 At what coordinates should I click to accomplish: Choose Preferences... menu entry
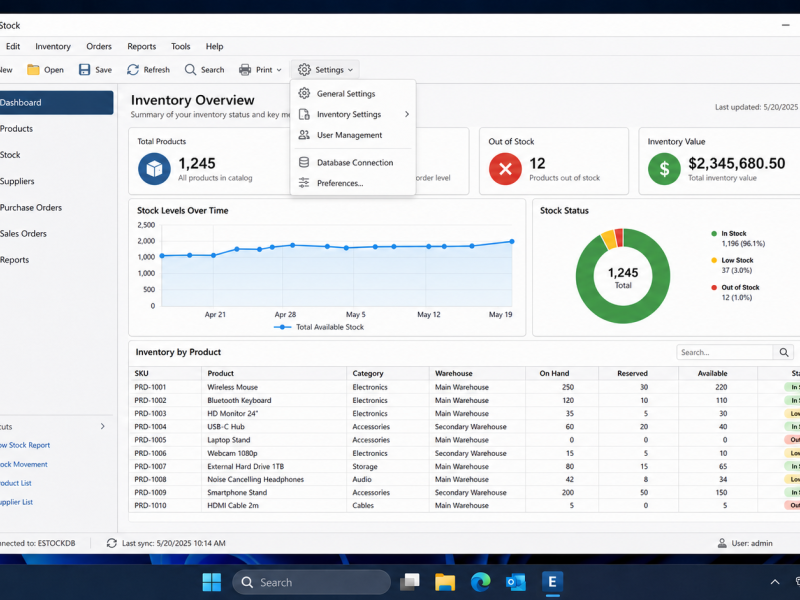click(353, 183)
